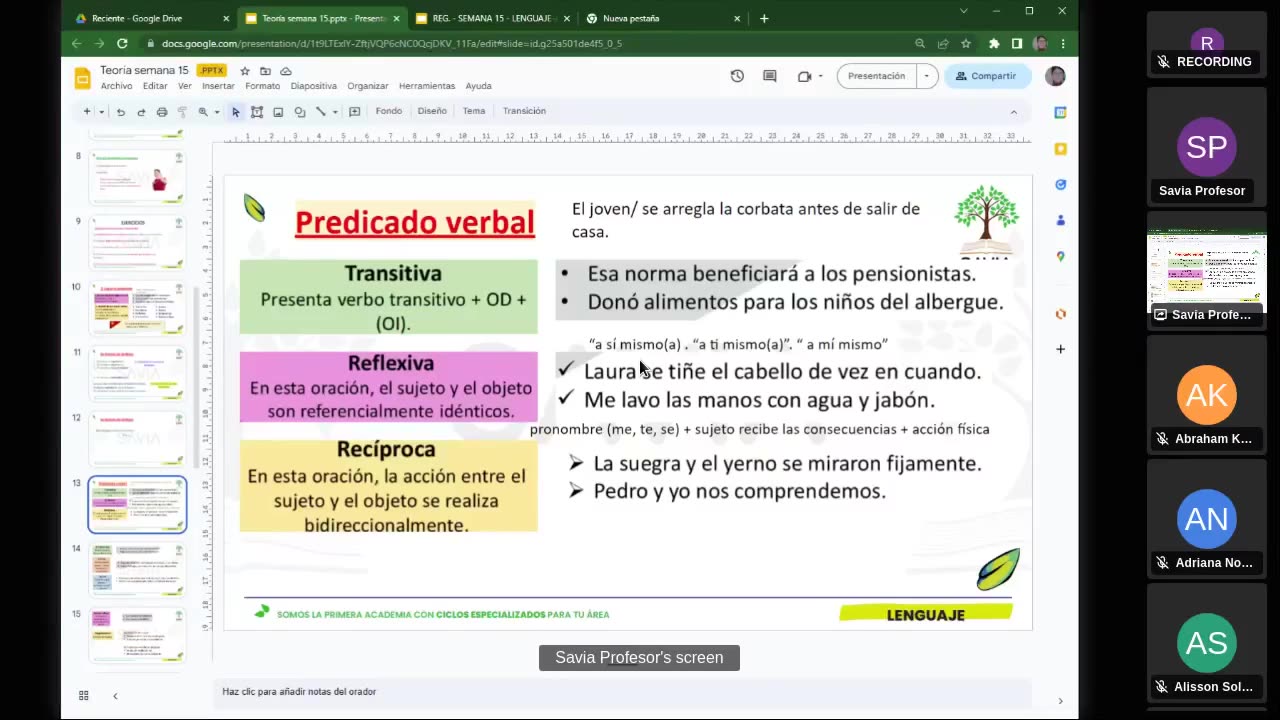1280x720 pixels.
Task: Click the Transición button
Action: click(x=524, y=111)
